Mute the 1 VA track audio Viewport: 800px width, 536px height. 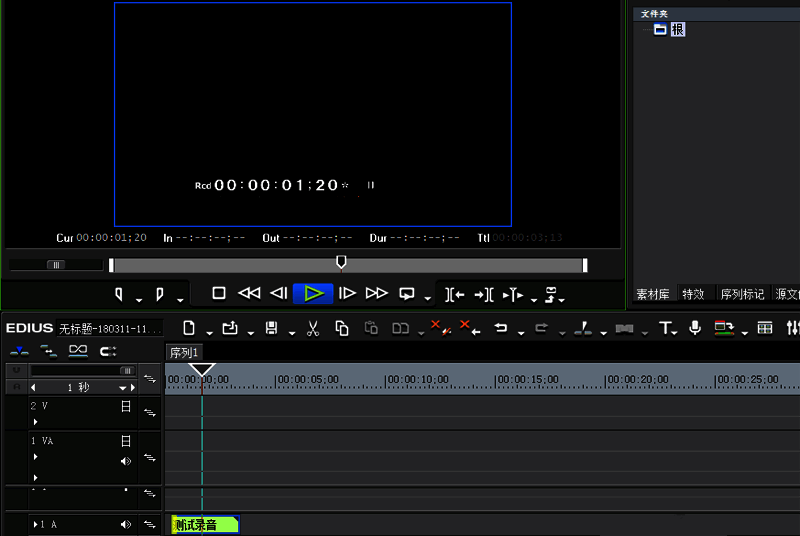coord(126,461)
